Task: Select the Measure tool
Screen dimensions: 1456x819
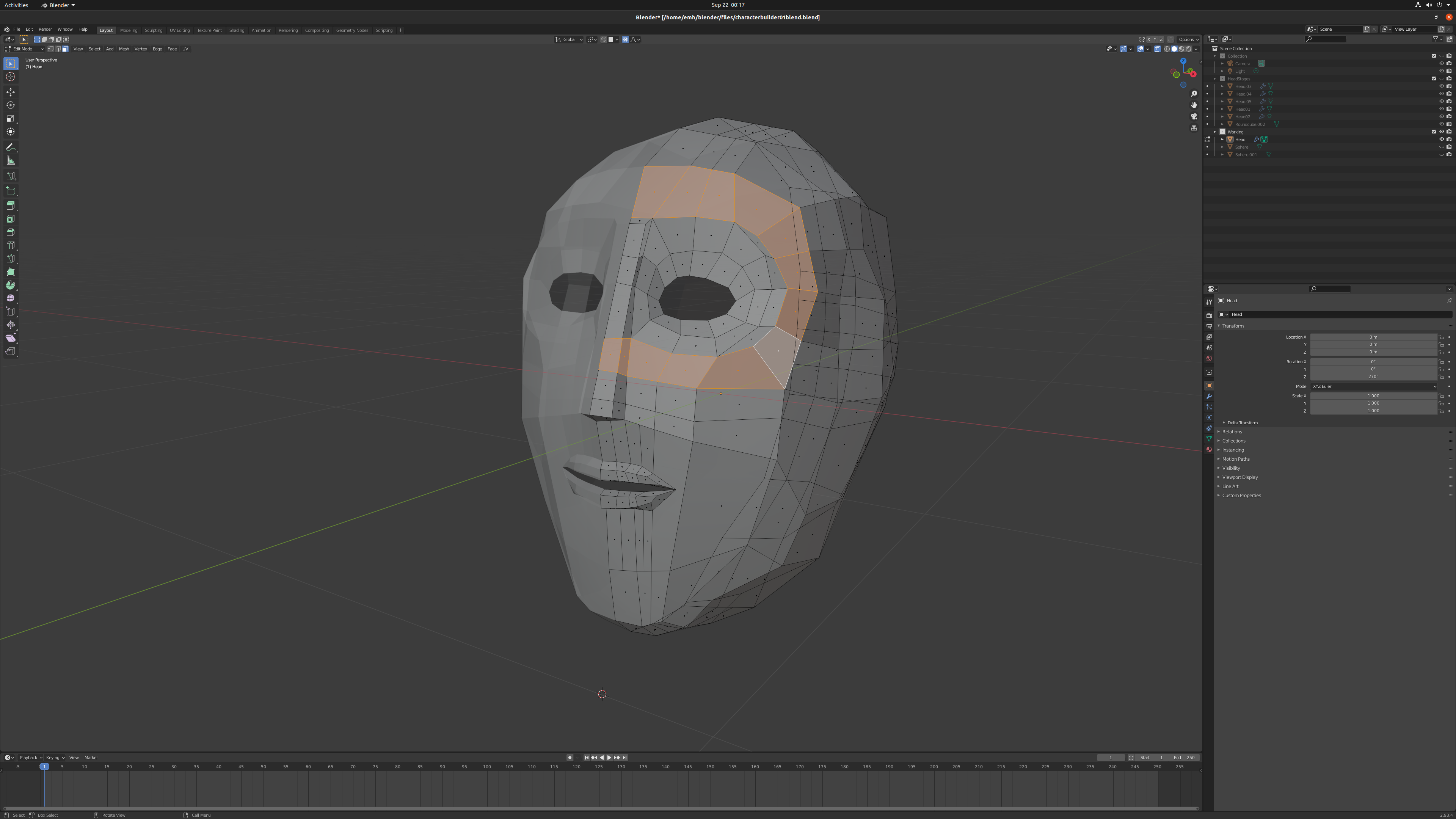Action: click(11, 160)
